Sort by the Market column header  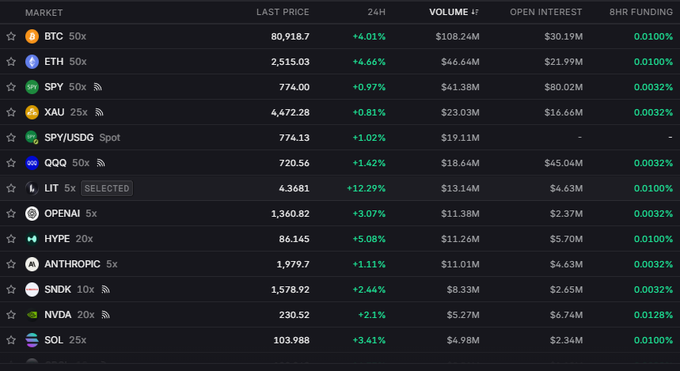pos(44,13)
